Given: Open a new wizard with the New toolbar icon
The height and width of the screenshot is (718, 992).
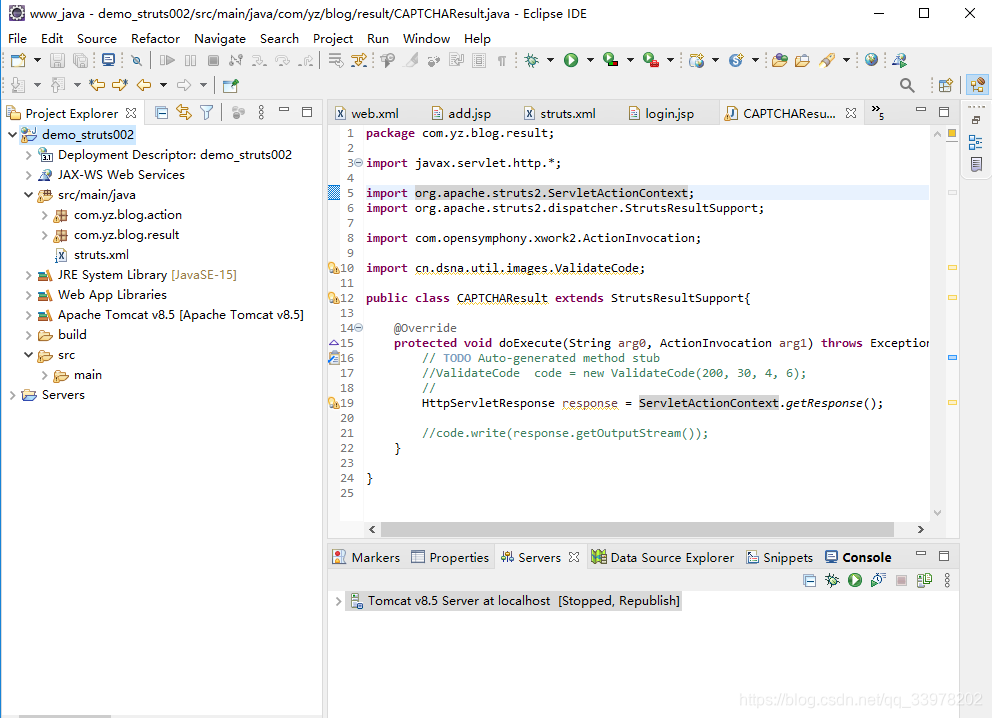Looking at the screenshot, I should [x=17, y=60].
